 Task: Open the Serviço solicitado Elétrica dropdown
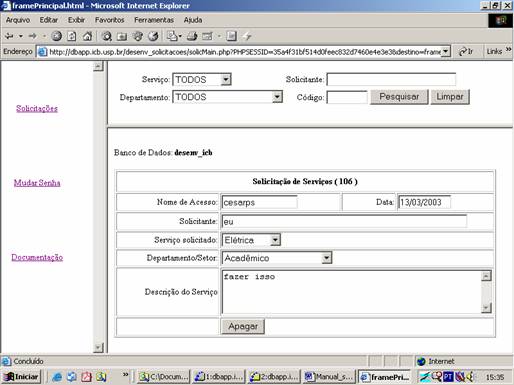[251, 240]
